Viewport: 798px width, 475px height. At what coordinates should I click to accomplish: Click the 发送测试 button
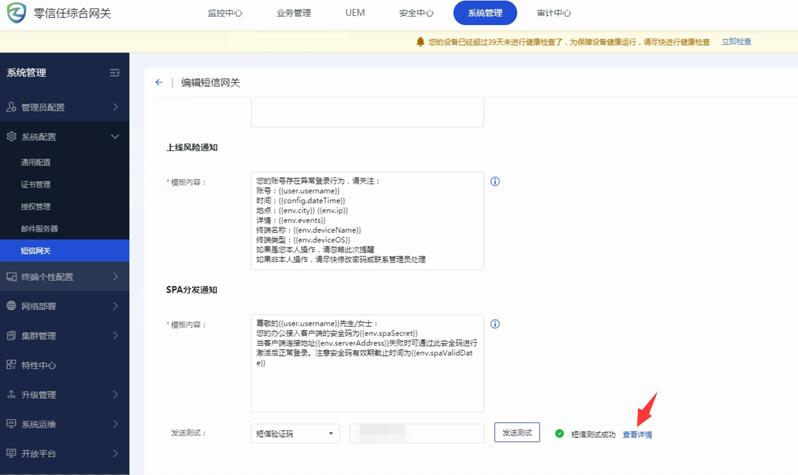tap(517, 433)
